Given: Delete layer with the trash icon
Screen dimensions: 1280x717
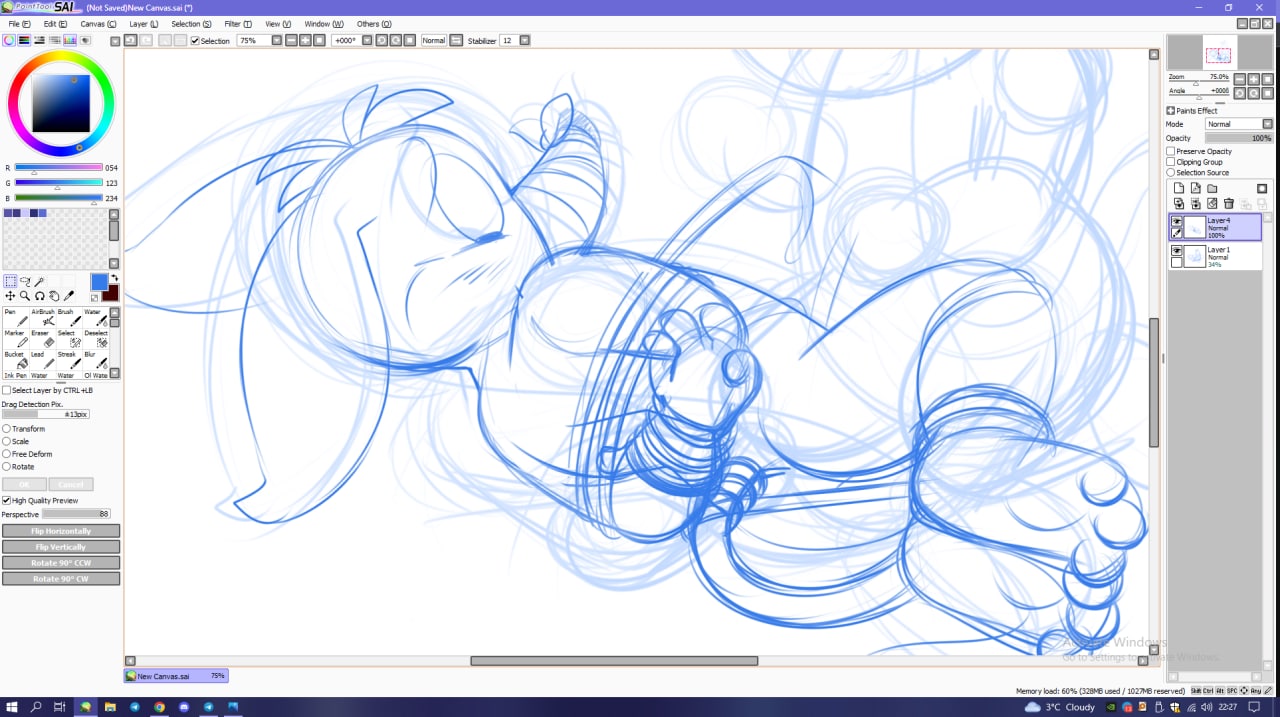Looking at the screenshot, I should [1229, 204].
